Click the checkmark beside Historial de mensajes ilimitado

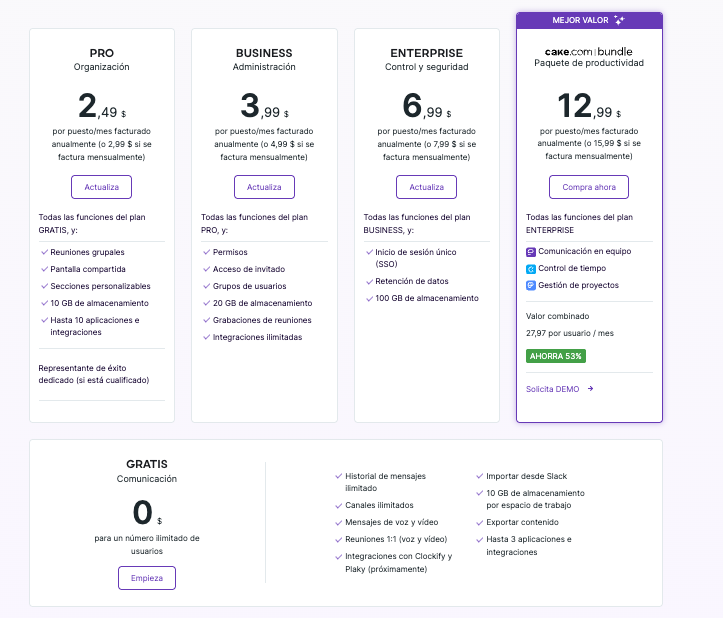click(338, 476)
